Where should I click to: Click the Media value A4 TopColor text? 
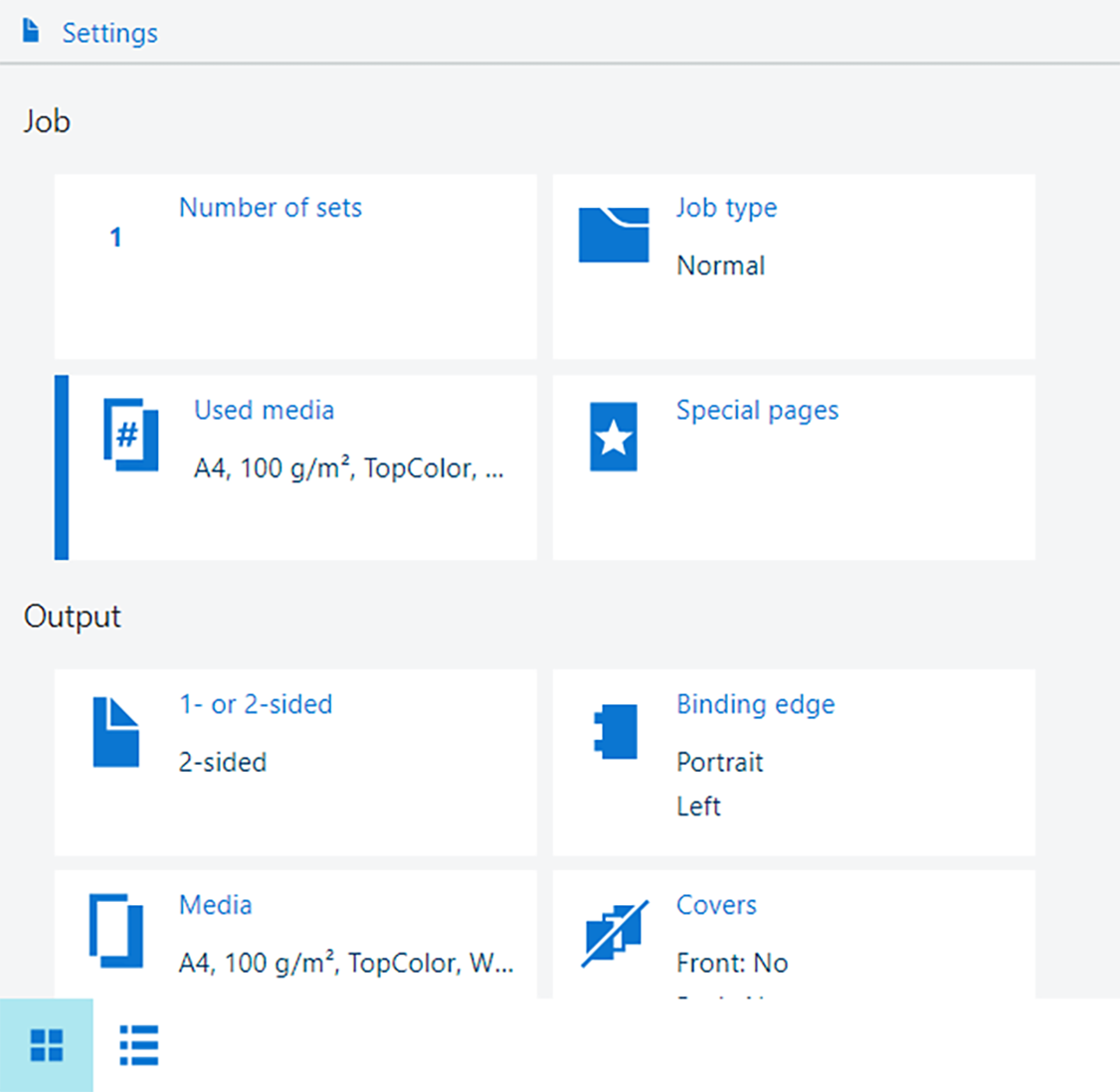click(345, 964)
